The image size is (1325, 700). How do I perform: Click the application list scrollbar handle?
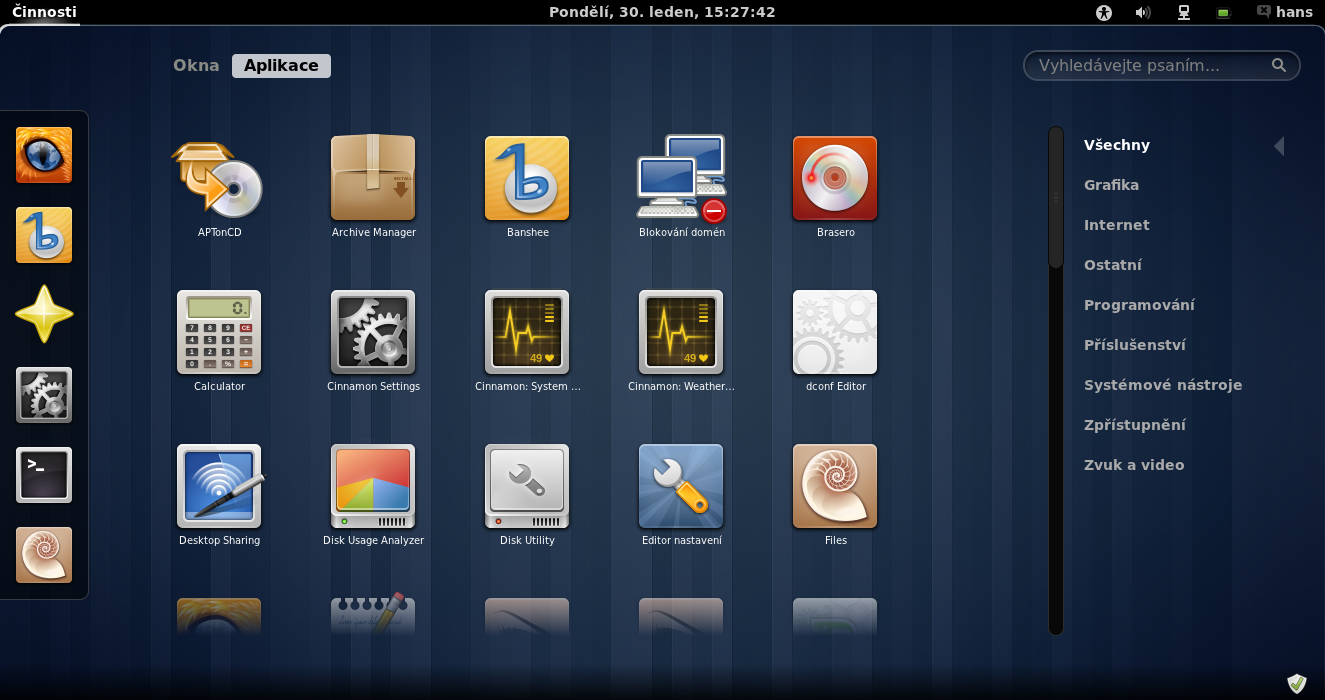click(x=1055, y=197)
